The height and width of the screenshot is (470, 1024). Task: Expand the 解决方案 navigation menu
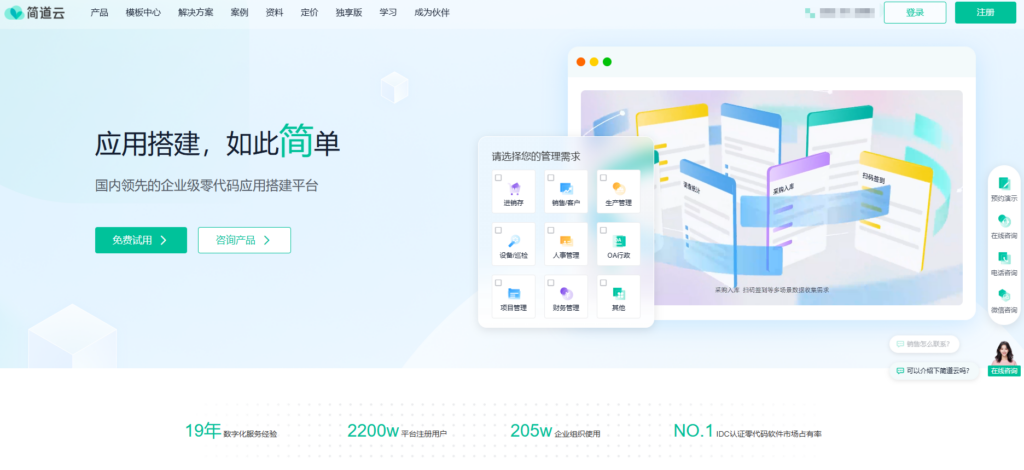click(x=195, y=13)
